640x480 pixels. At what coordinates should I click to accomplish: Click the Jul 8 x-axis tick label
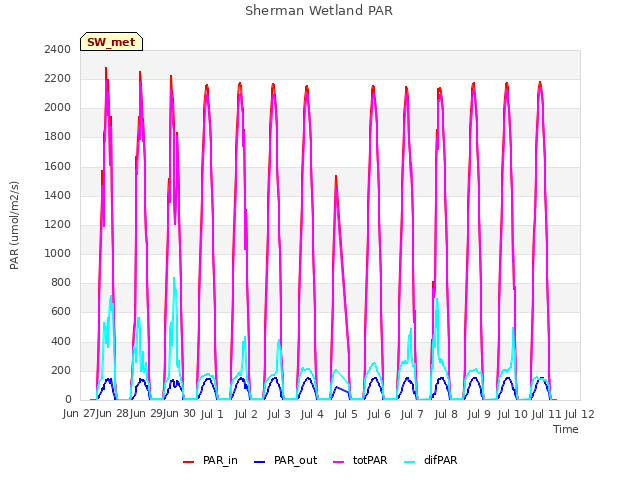pos(446,415)
